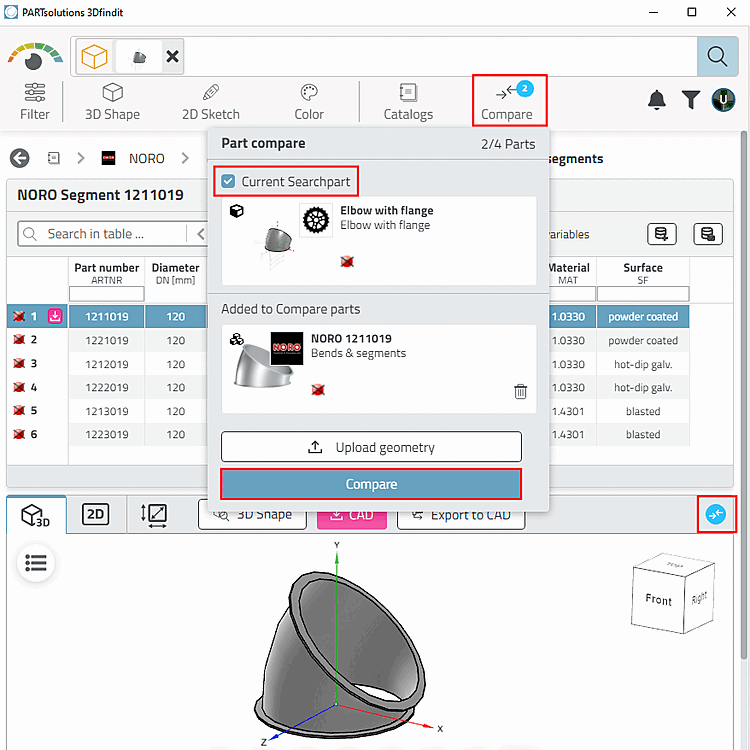Click the funnel filter icon

click(x=691, y=100)
